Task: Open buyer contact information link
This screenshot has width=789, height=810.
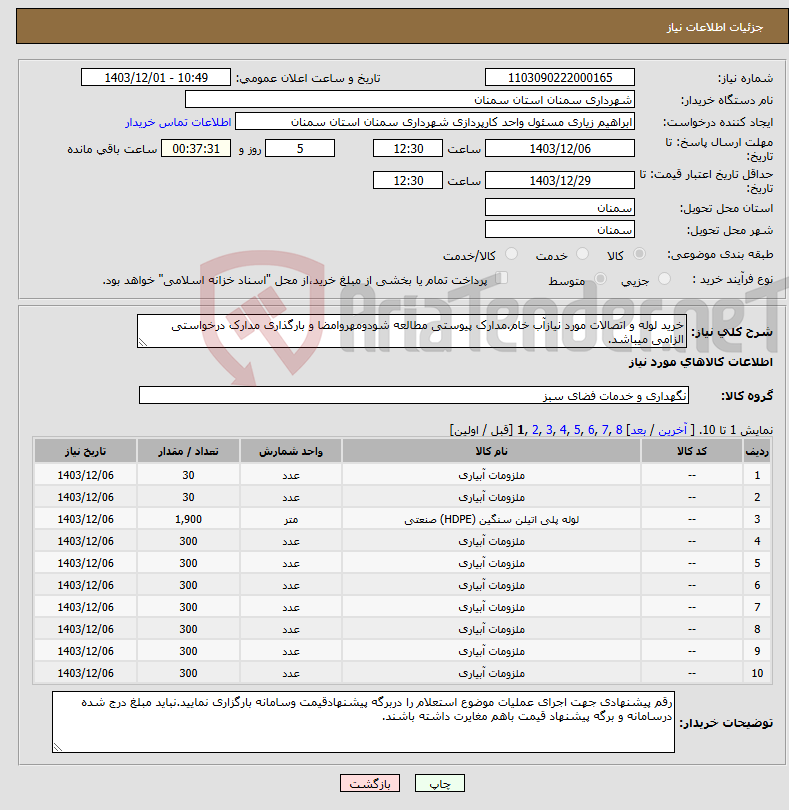Action: click(x=178, y=122)
